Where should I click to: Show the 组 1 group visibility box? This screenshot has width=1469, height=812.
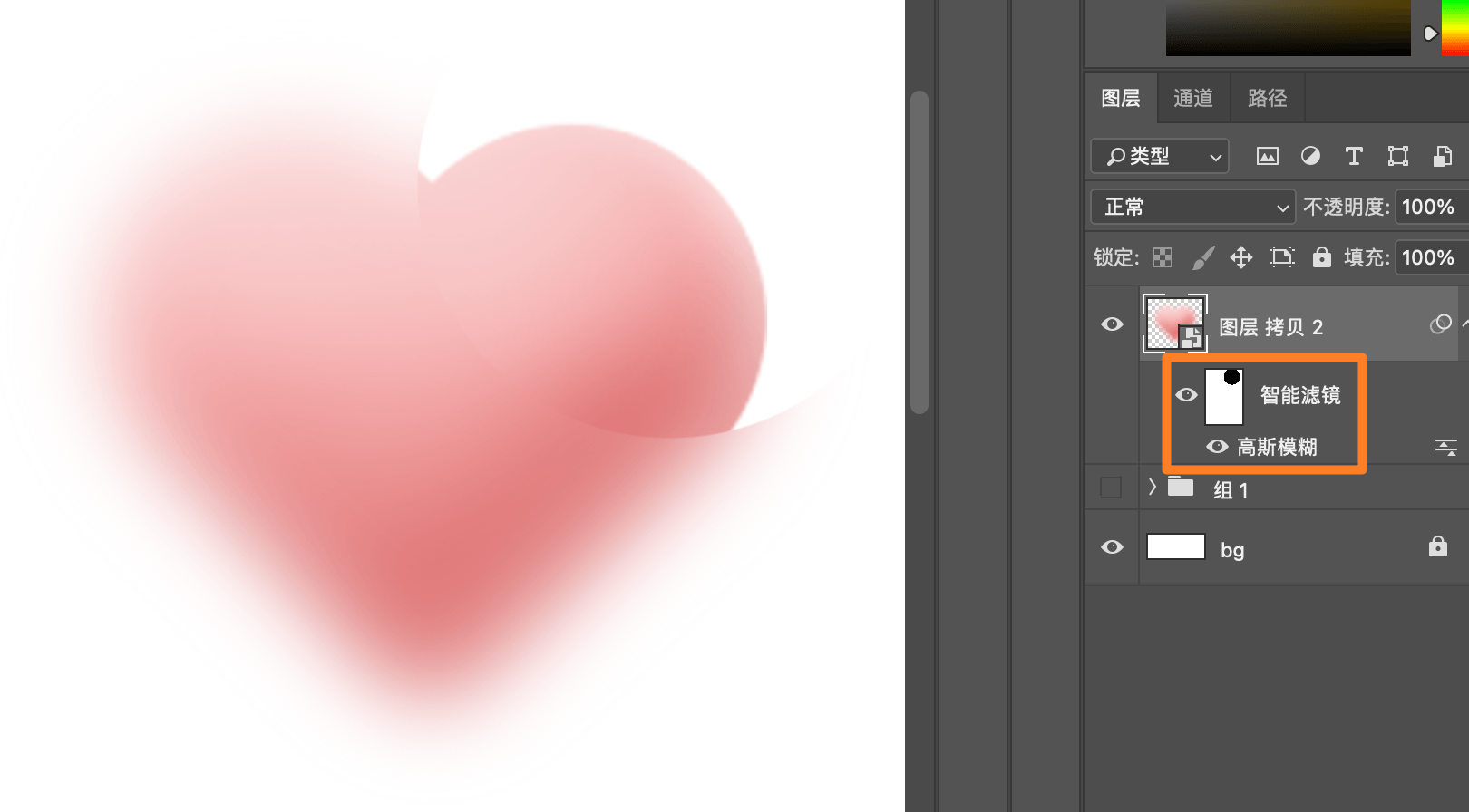pyautogui.click(x=1111, y=488)
